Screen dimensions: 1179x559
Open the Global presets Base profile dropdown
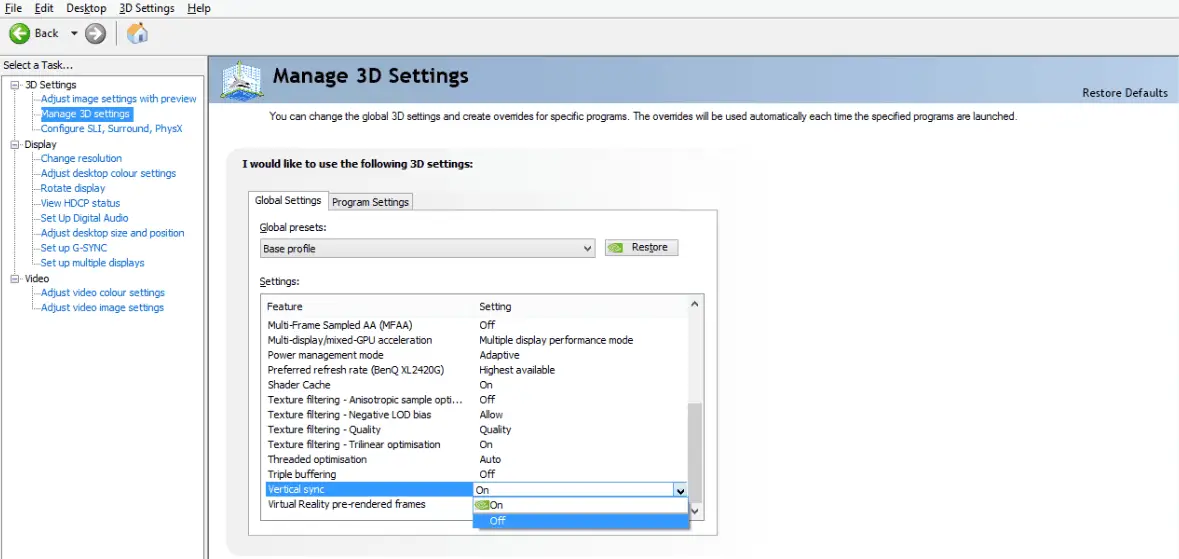[427, 248]
